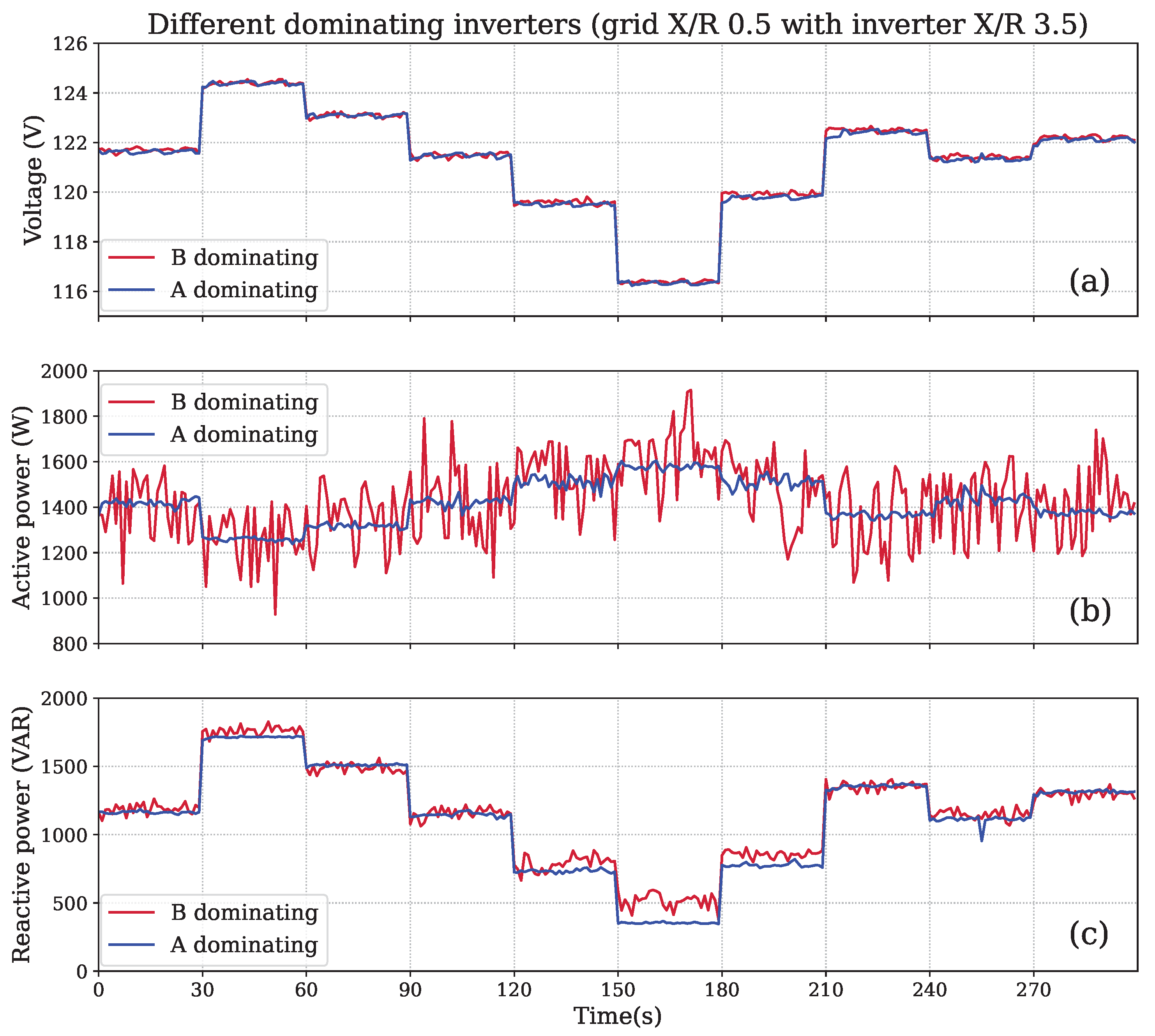
Task: Click red B dominating swatch in voltage legend
Action: pyautogui.click(x=131, y=258)
